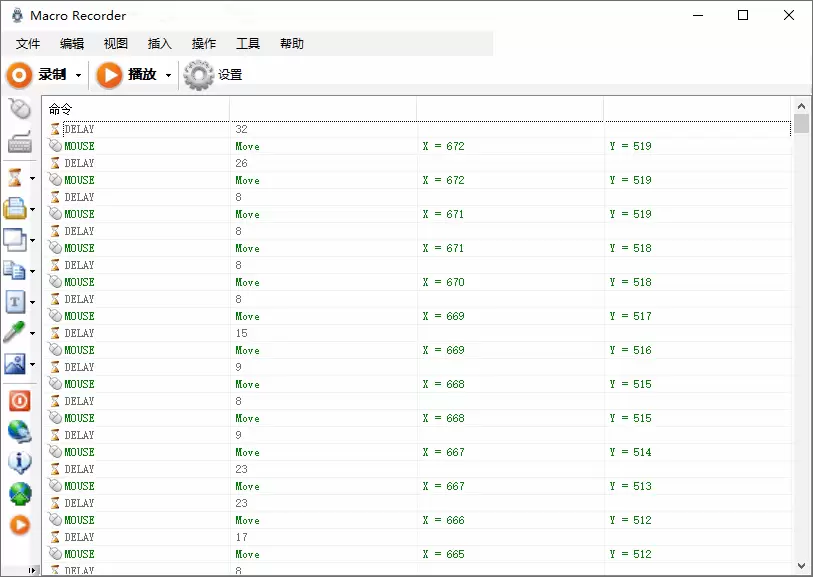This screenshot has height=577, width=813.
Task: Select Y = 513 cell
Action: tap(630, 486)
